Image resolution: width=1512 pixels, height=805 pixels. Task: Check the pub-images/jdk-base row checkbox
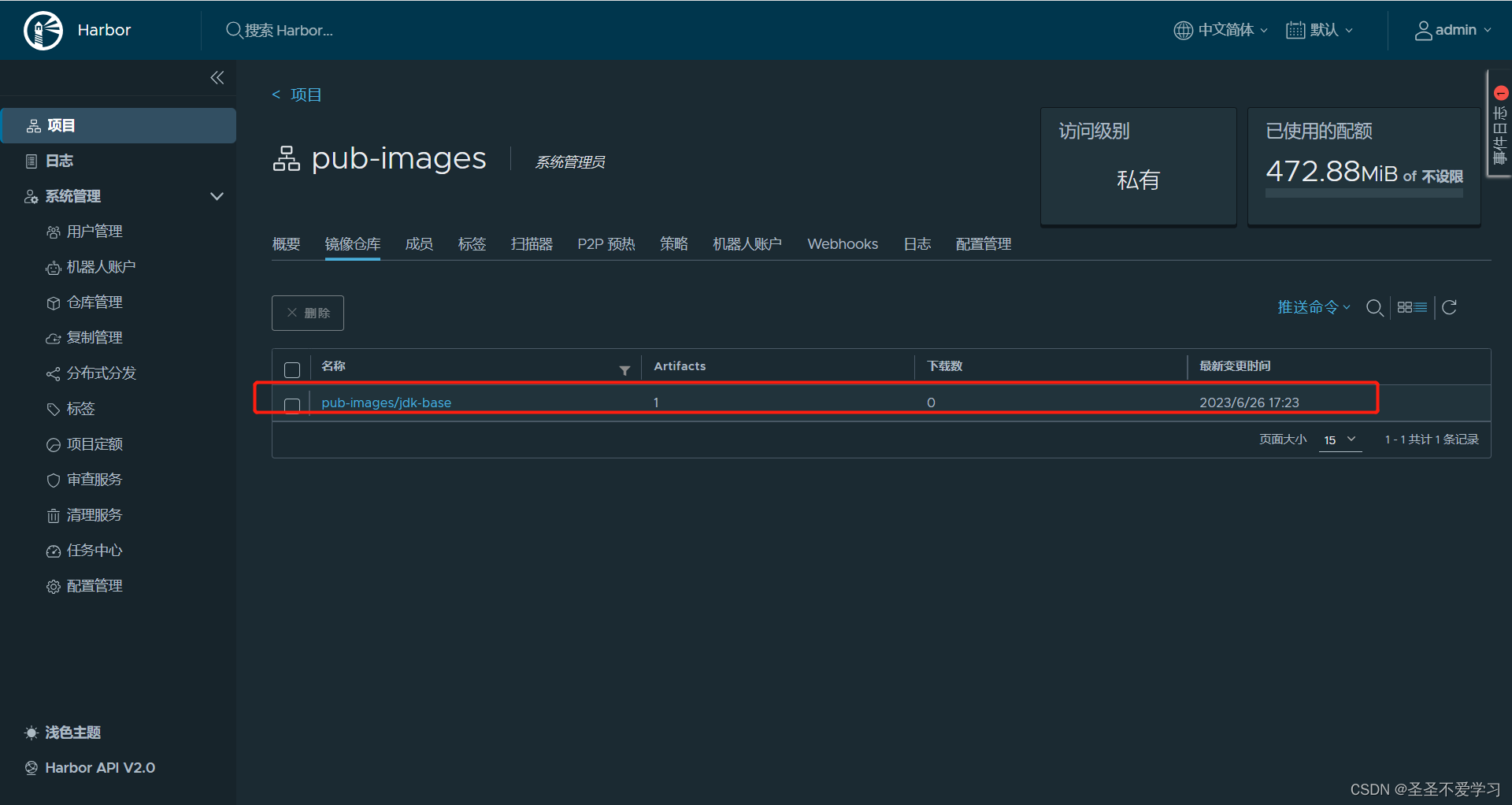292,406
